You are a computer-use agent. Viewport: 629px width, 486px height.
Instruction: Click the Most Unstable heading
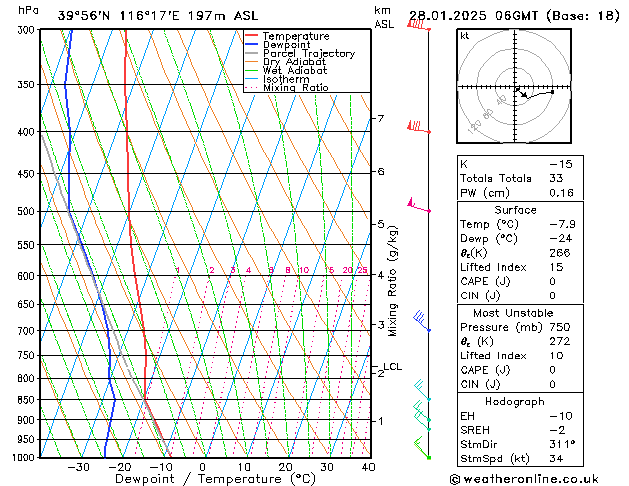click(x=513, y=313)
